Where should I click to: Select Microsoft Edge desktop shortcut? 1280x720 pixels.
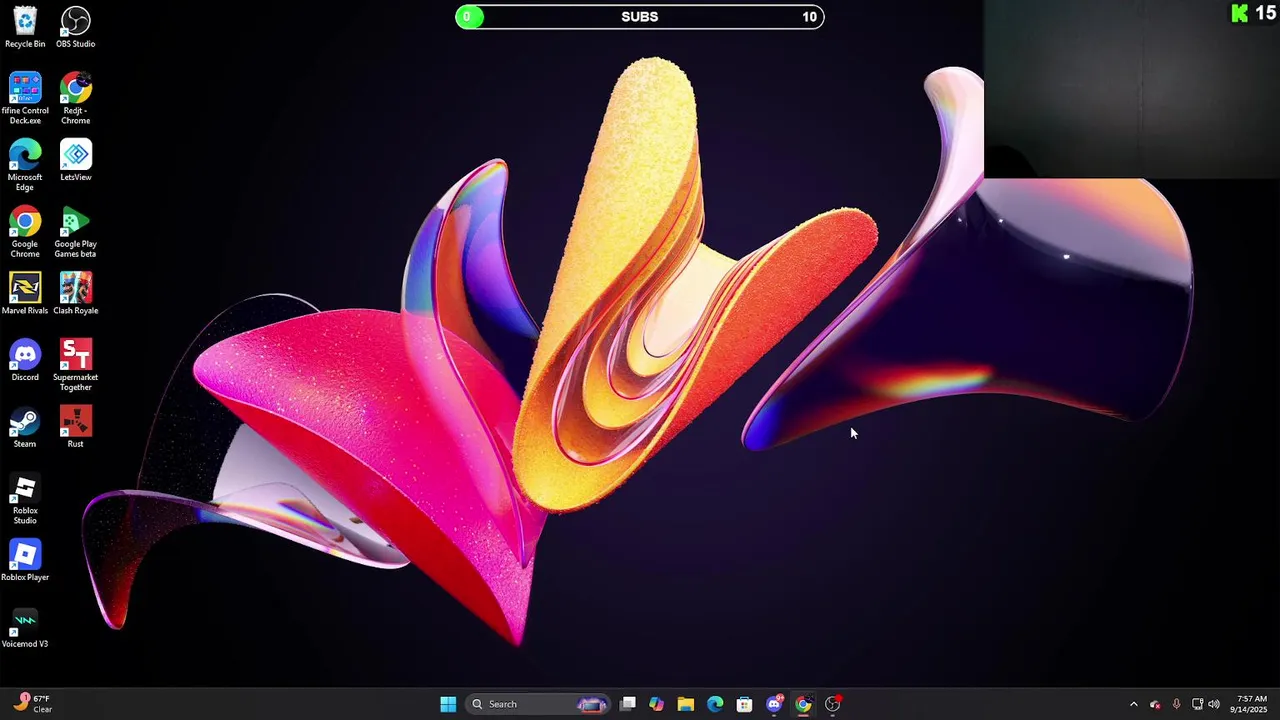[x=25, y=165]
